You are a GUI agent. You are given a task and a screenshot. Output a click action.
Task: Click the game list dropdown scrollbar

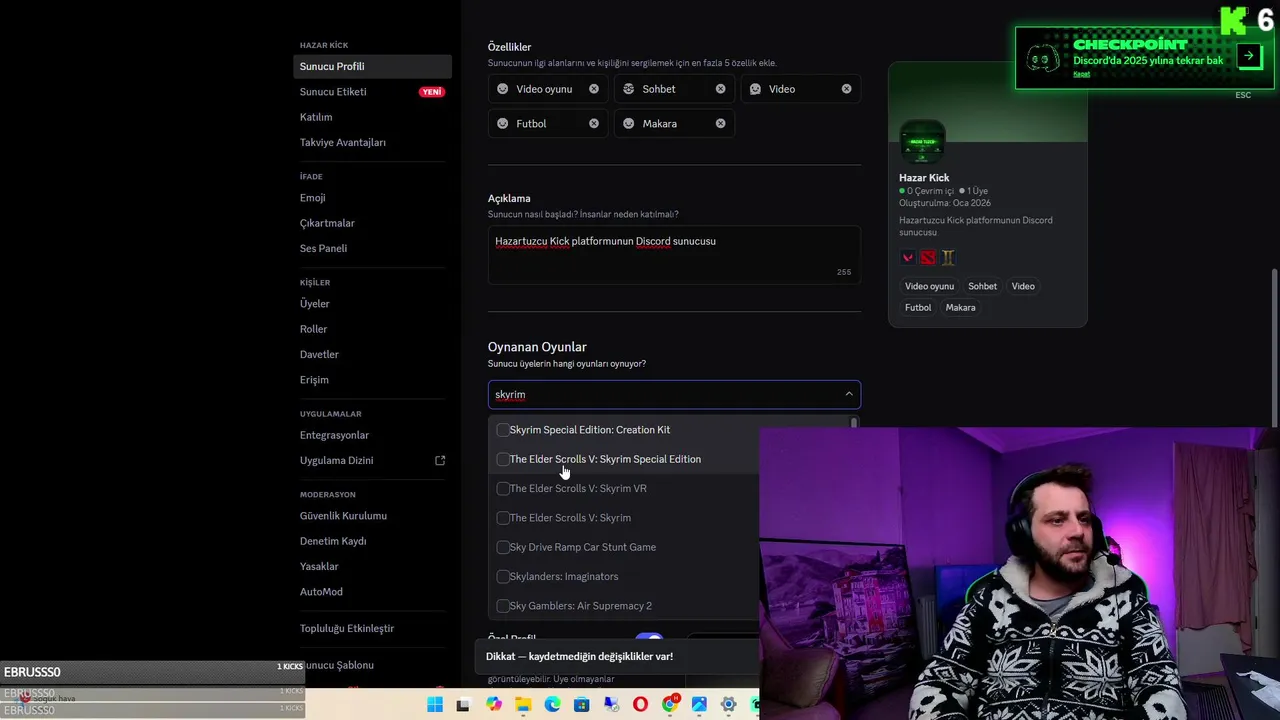[853, 424]
